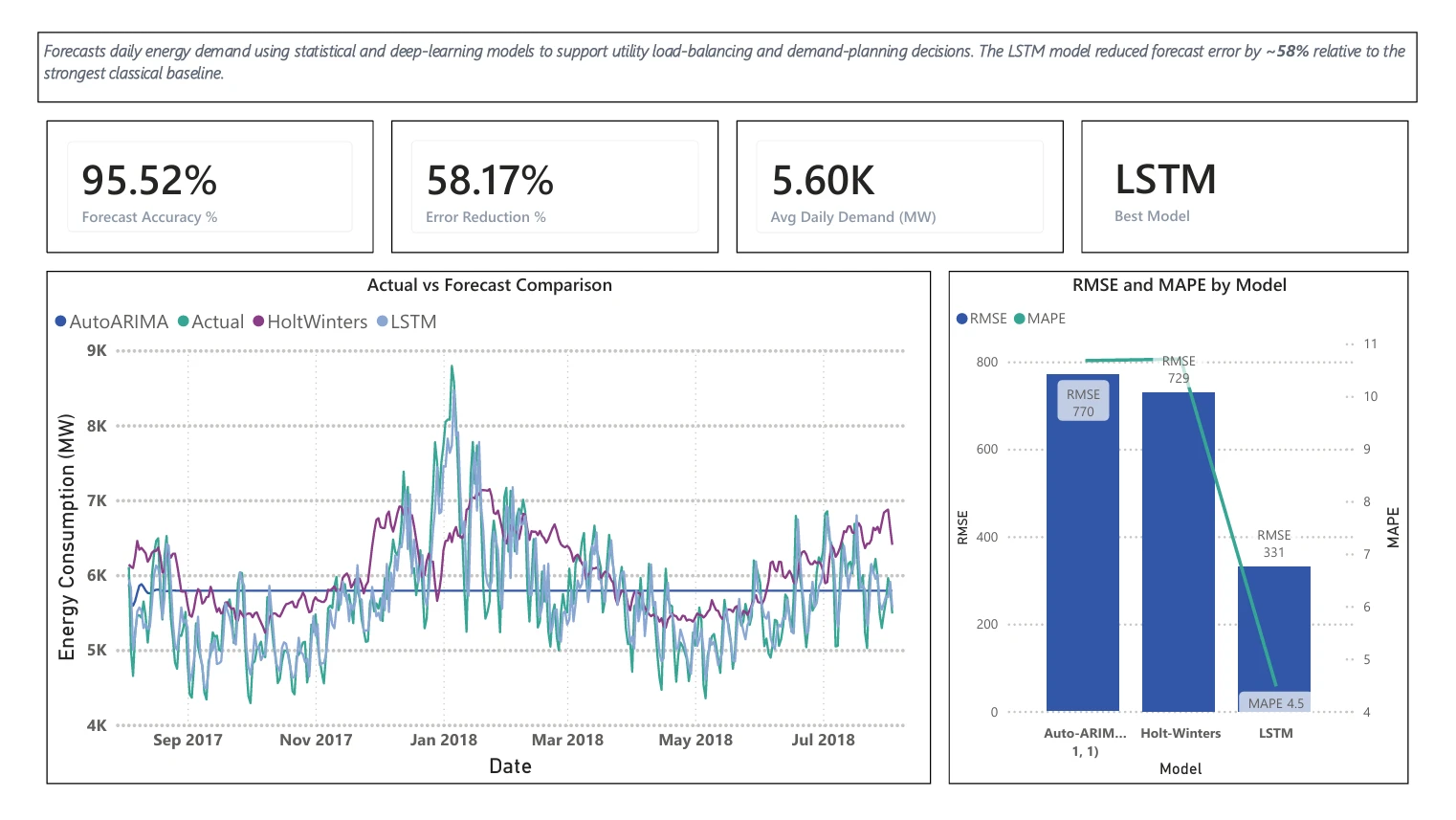Click the AutoARIMA legend color dot
Viewport: 1456px width, 820px height.
pyautogui.click(x=61, y=322)
